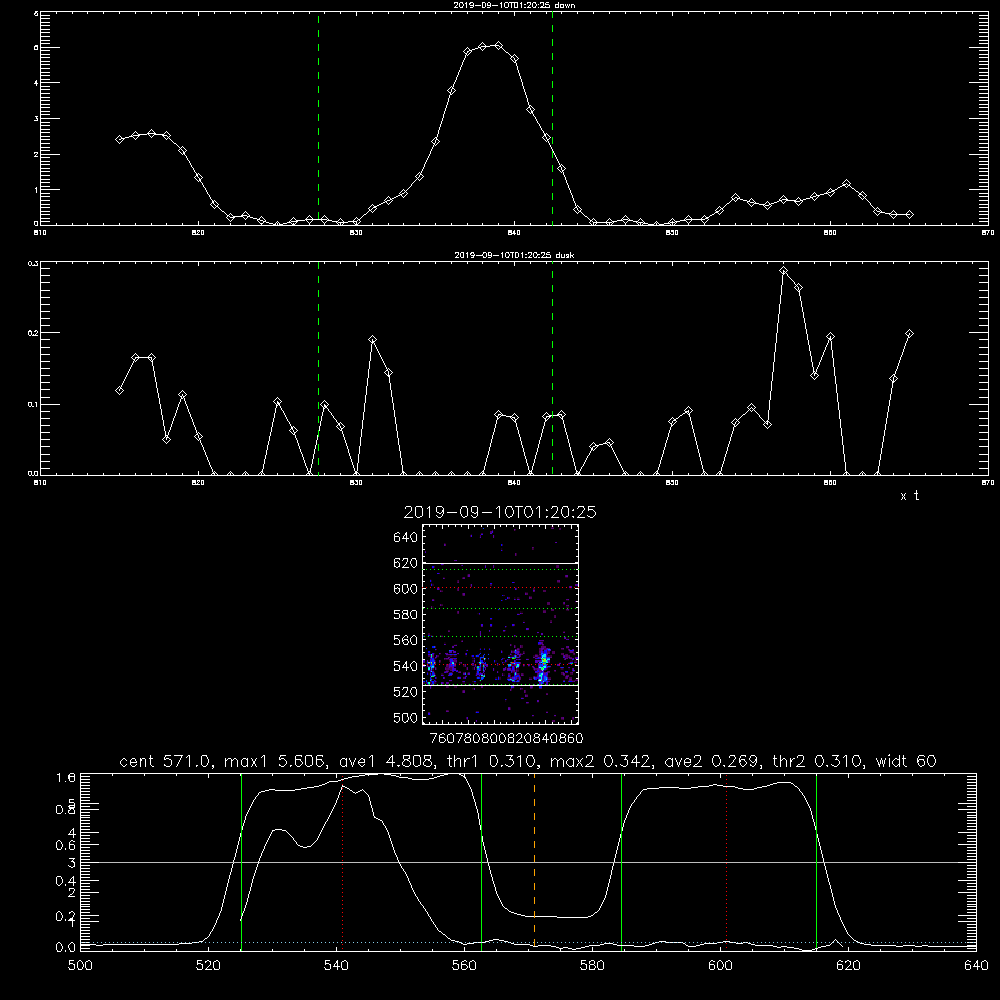Screen dimensions: 1000x1000
Task: Click the red dotted line near 601 in bottom plot
Action: (x=726, y=861)
